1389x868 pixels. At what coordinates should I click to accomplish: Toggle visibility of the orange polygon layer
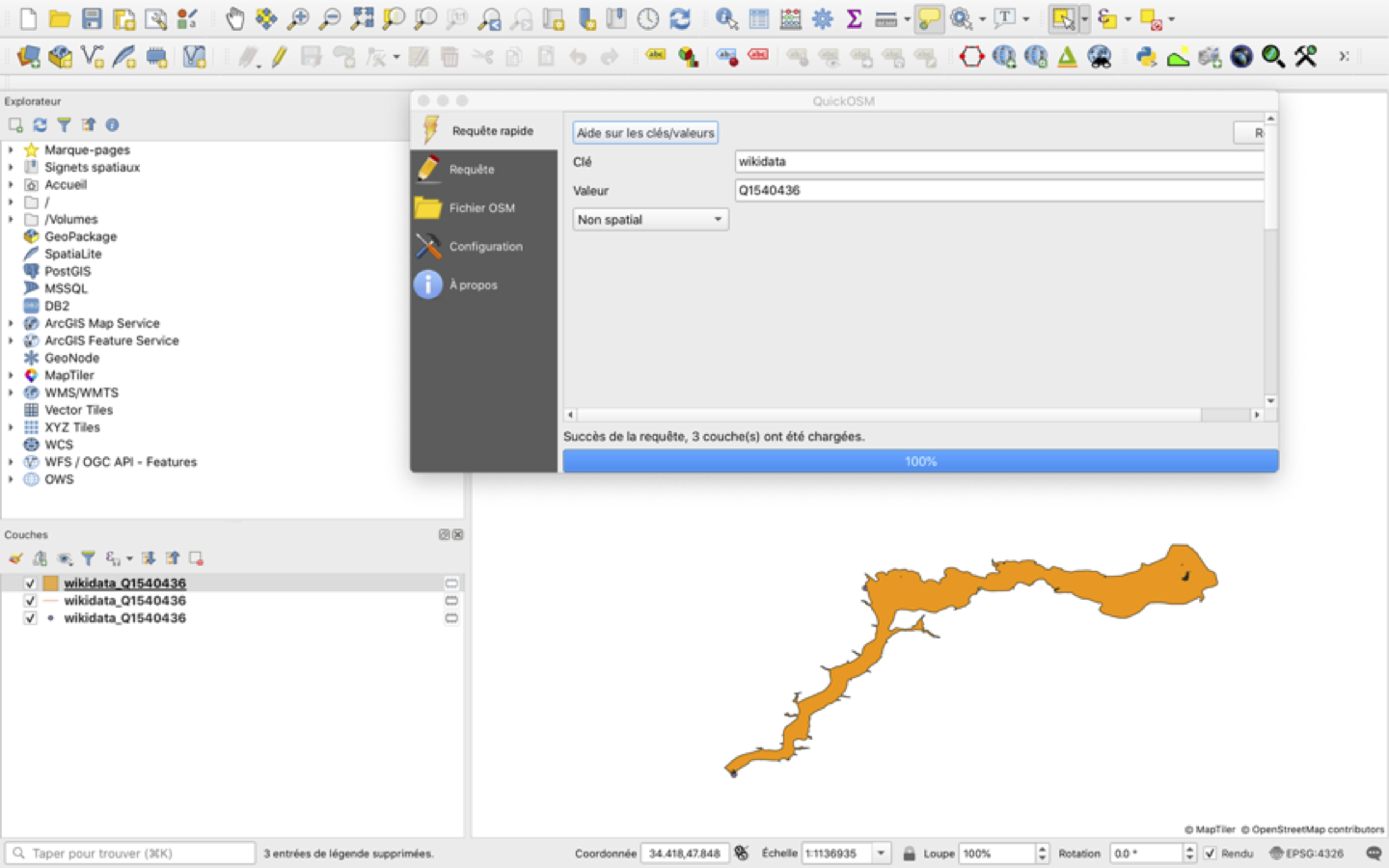click(x=30, y=583)
